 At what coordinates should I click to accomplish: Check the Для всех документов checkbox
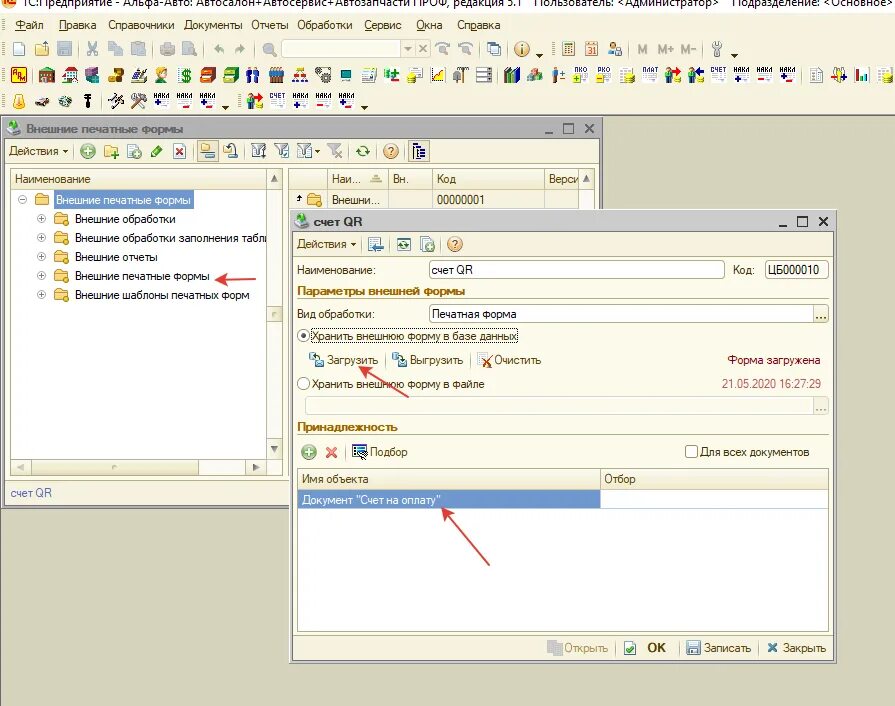[691, 452]
